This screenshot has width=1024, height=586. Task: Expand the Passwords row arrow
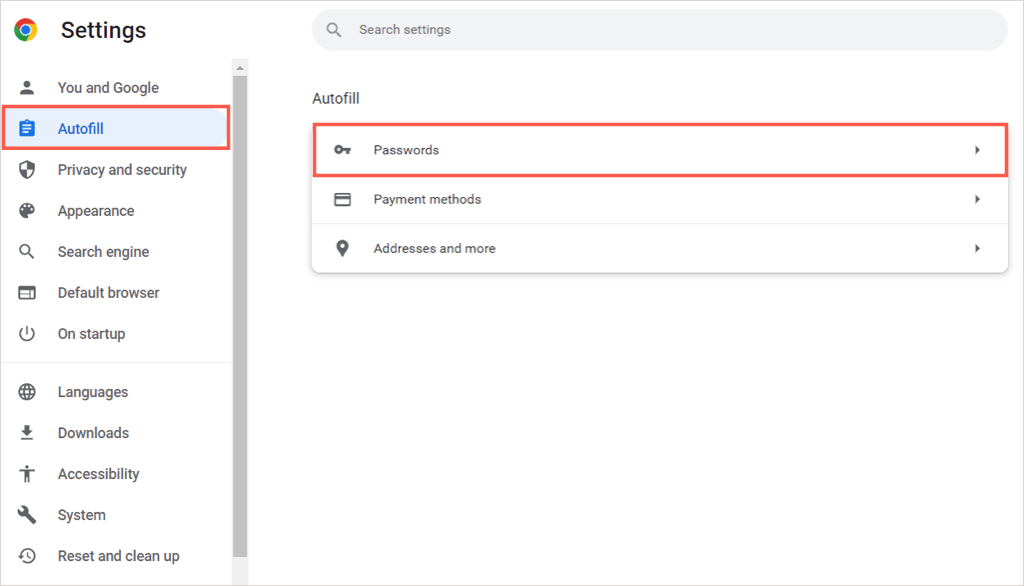click(x=977, y=150)
